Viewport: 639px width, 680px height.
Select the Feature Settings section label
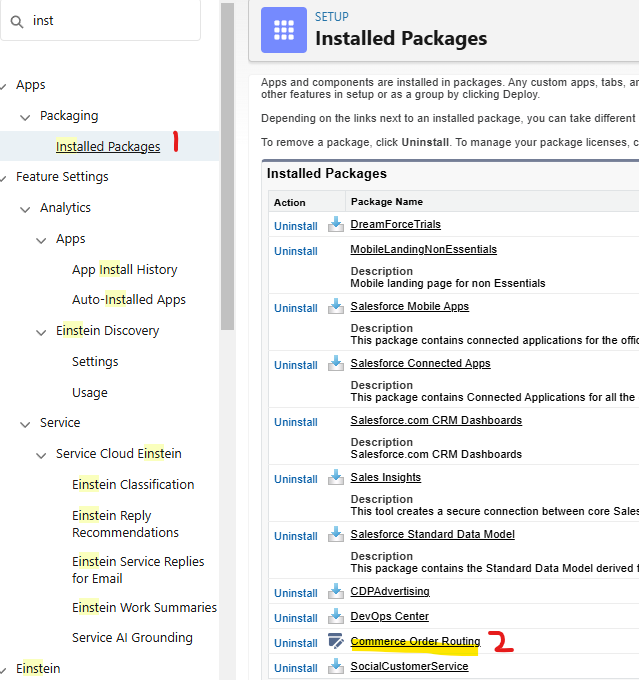62,177
